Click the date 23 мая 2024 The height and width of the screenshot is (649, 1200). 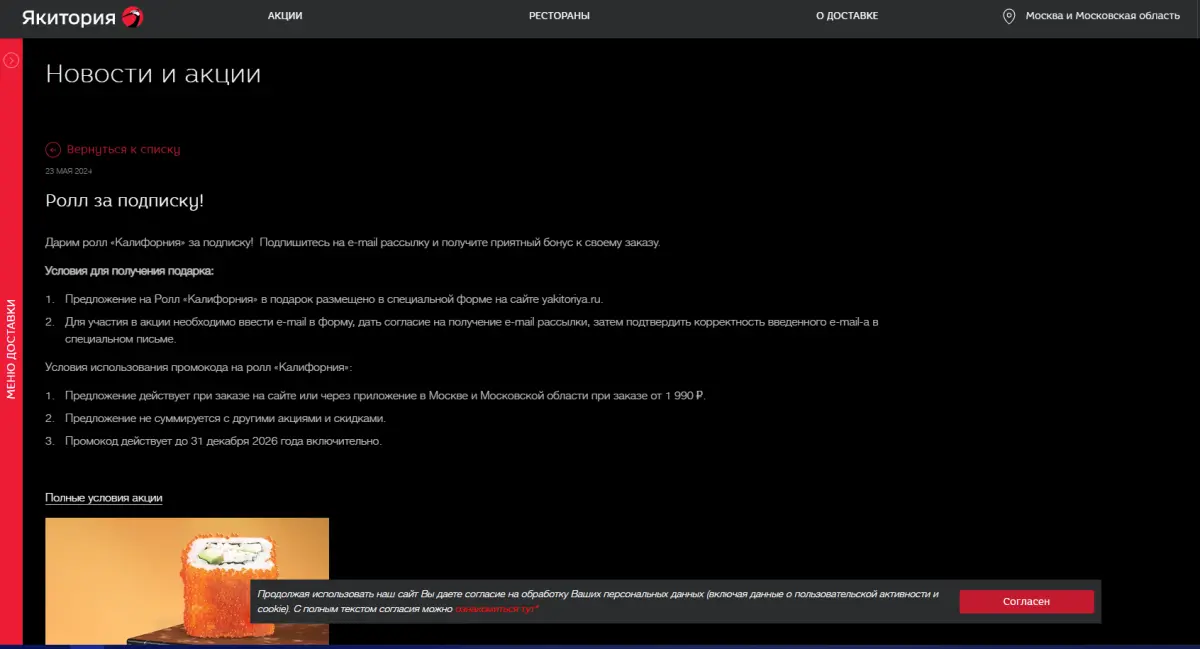(68, 171)
